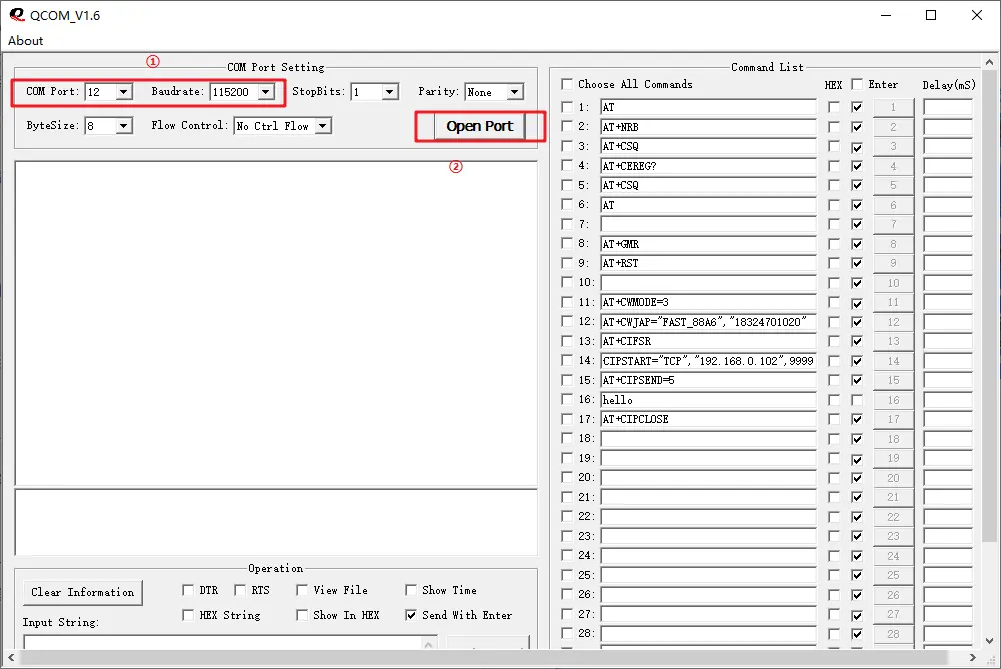Click the vertical scrollbar down arrow

[990, 640]
